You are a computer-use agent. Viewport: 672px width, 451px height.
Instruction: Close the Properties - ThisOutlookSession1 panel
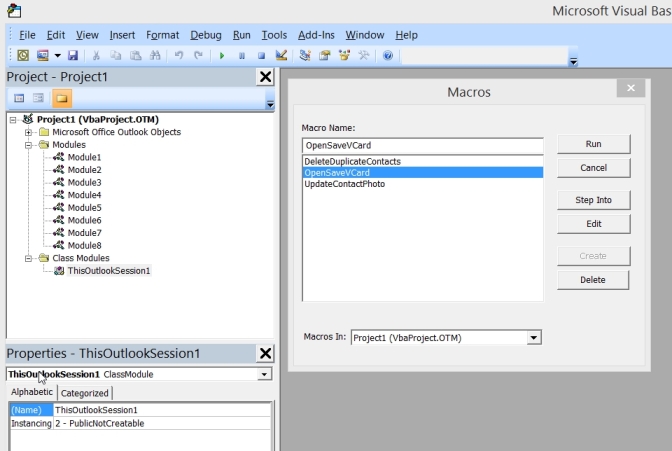[x=265, y=354]
